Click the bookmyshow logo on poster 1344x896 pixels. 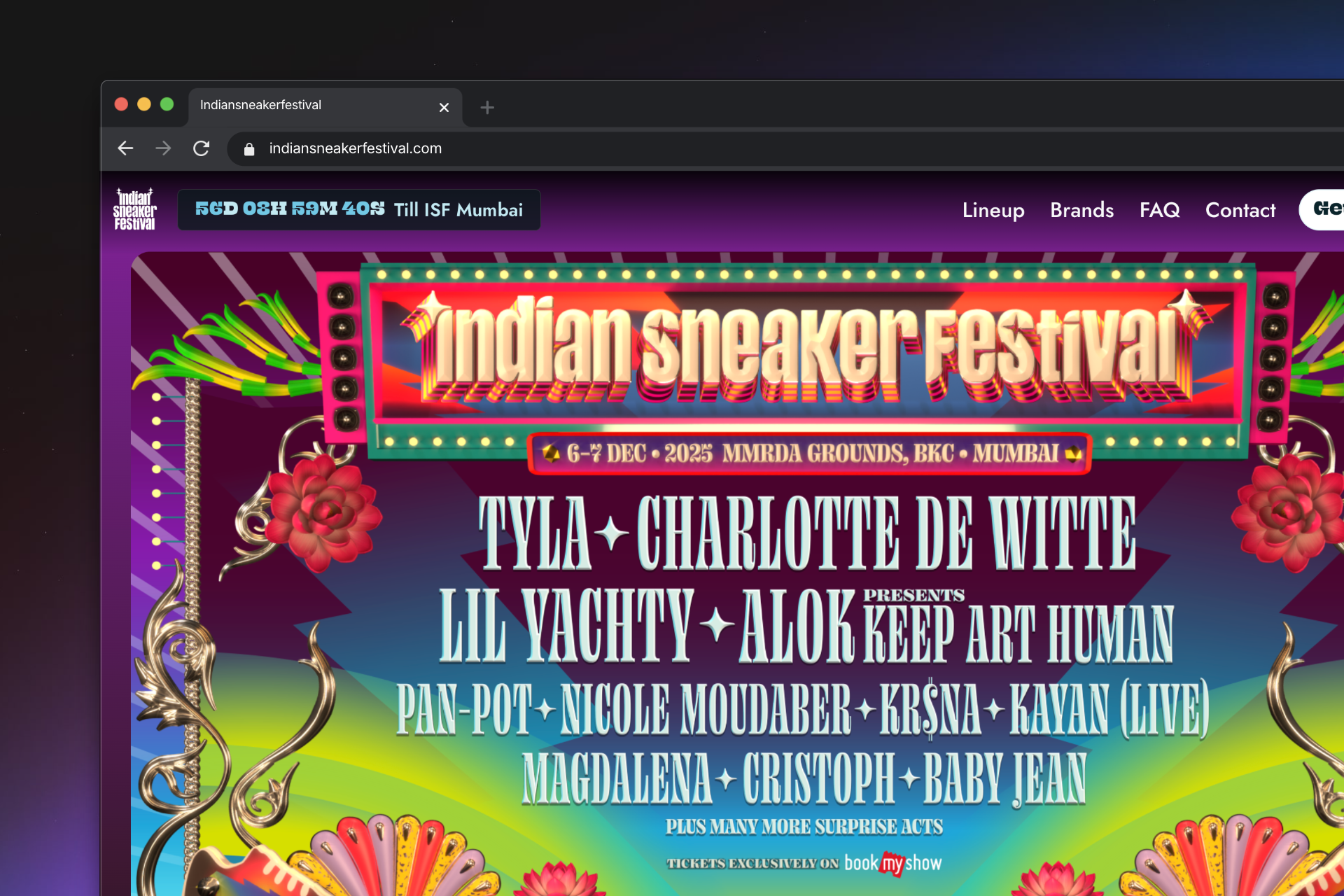pos(892,863)
